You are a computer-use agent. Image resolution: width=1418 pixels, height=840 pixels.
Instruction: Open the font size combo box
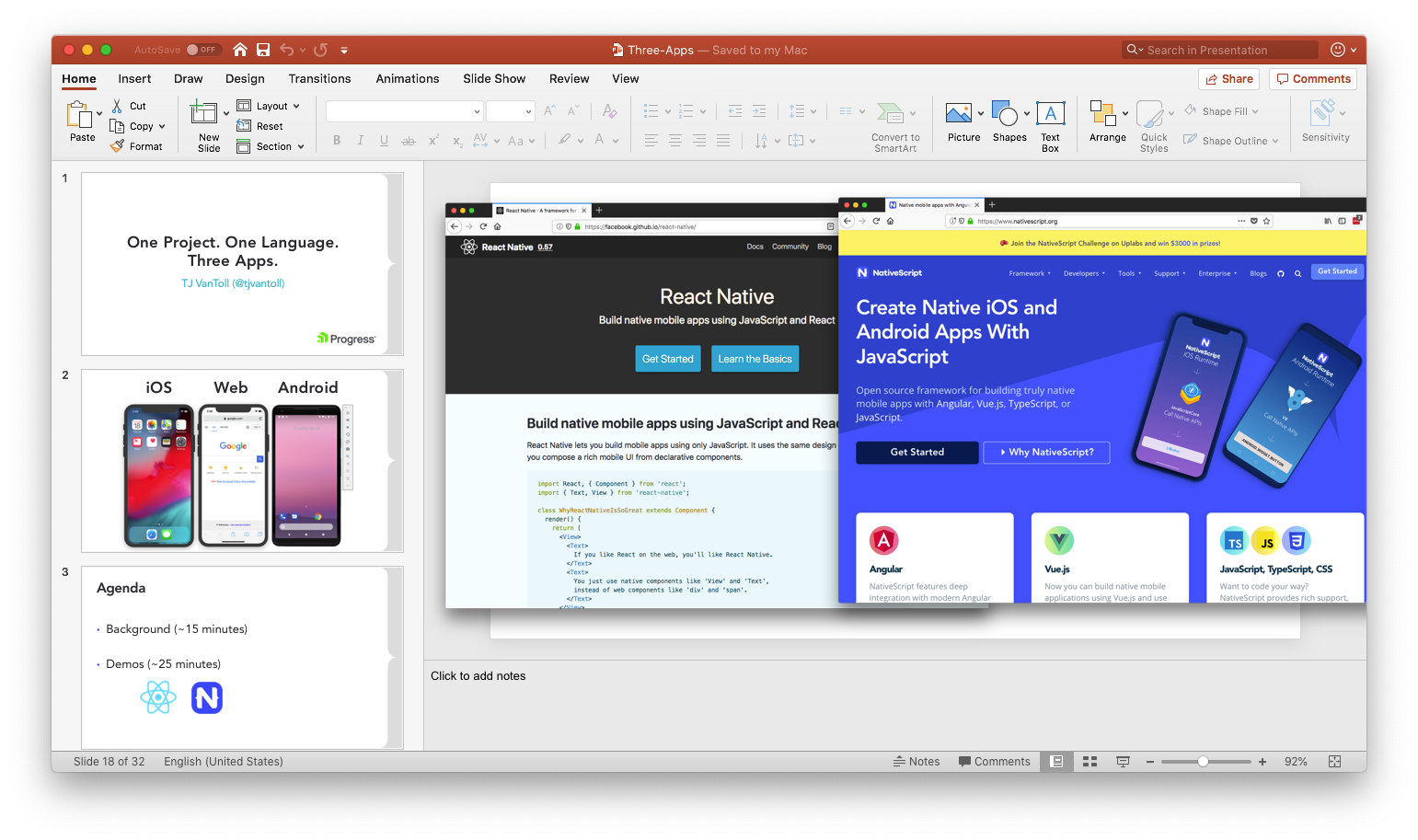pyautogui.click(x=510, y=111)
